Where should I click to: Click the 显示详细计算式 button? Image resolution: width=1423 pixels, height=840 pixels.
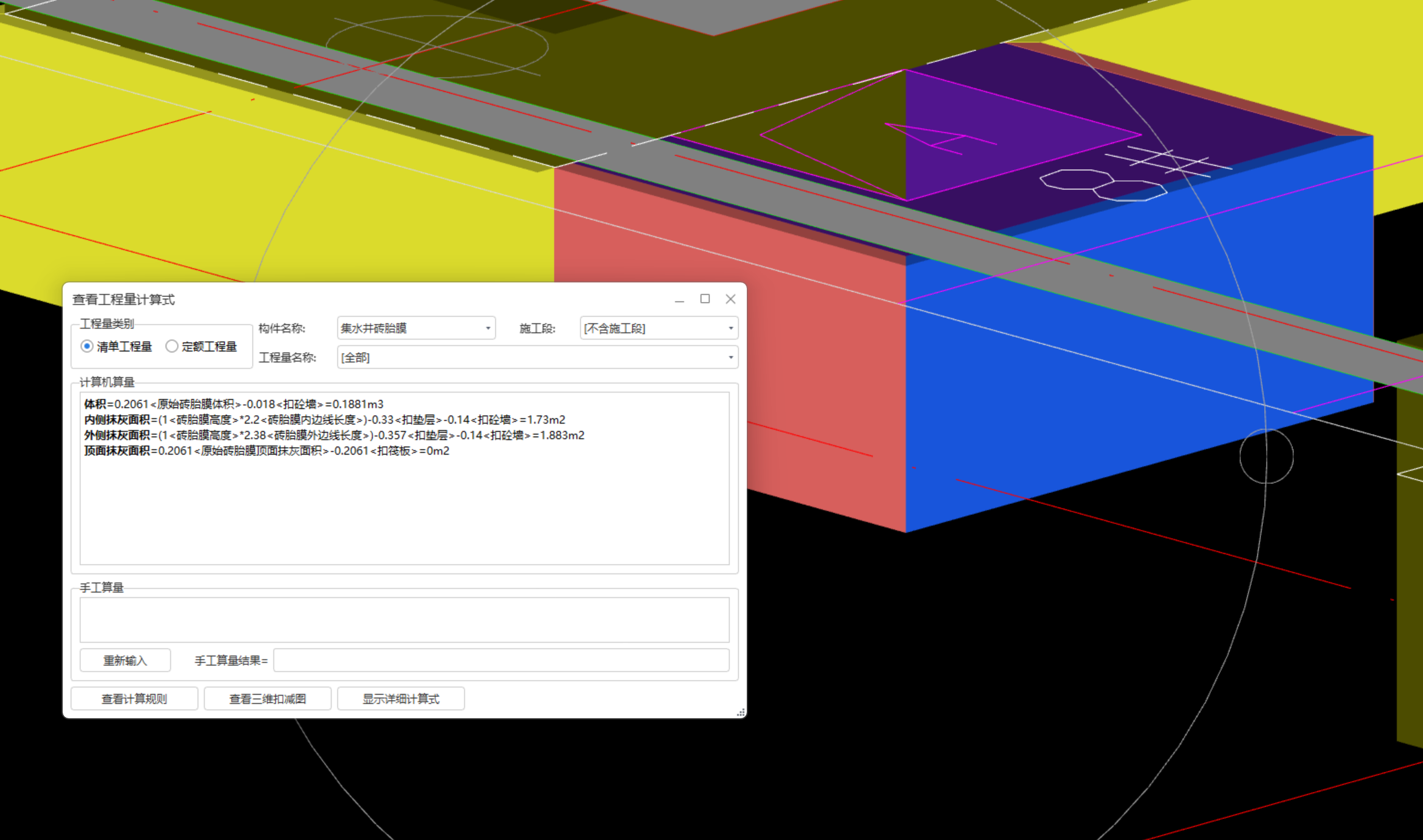[x=400, y=699]
